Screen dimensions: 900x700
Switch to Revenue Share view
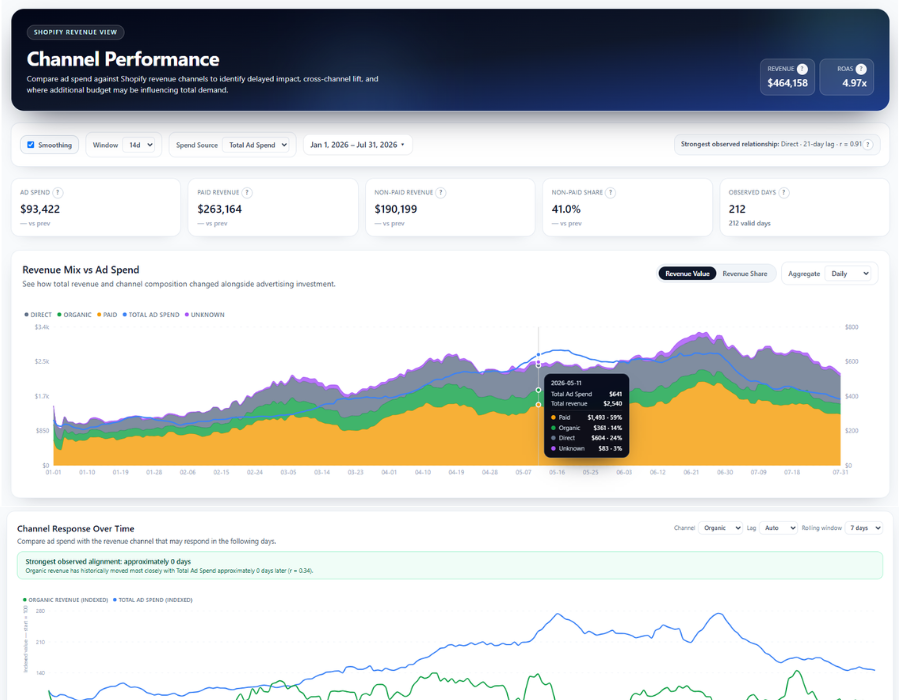click(x=744, y=274)
